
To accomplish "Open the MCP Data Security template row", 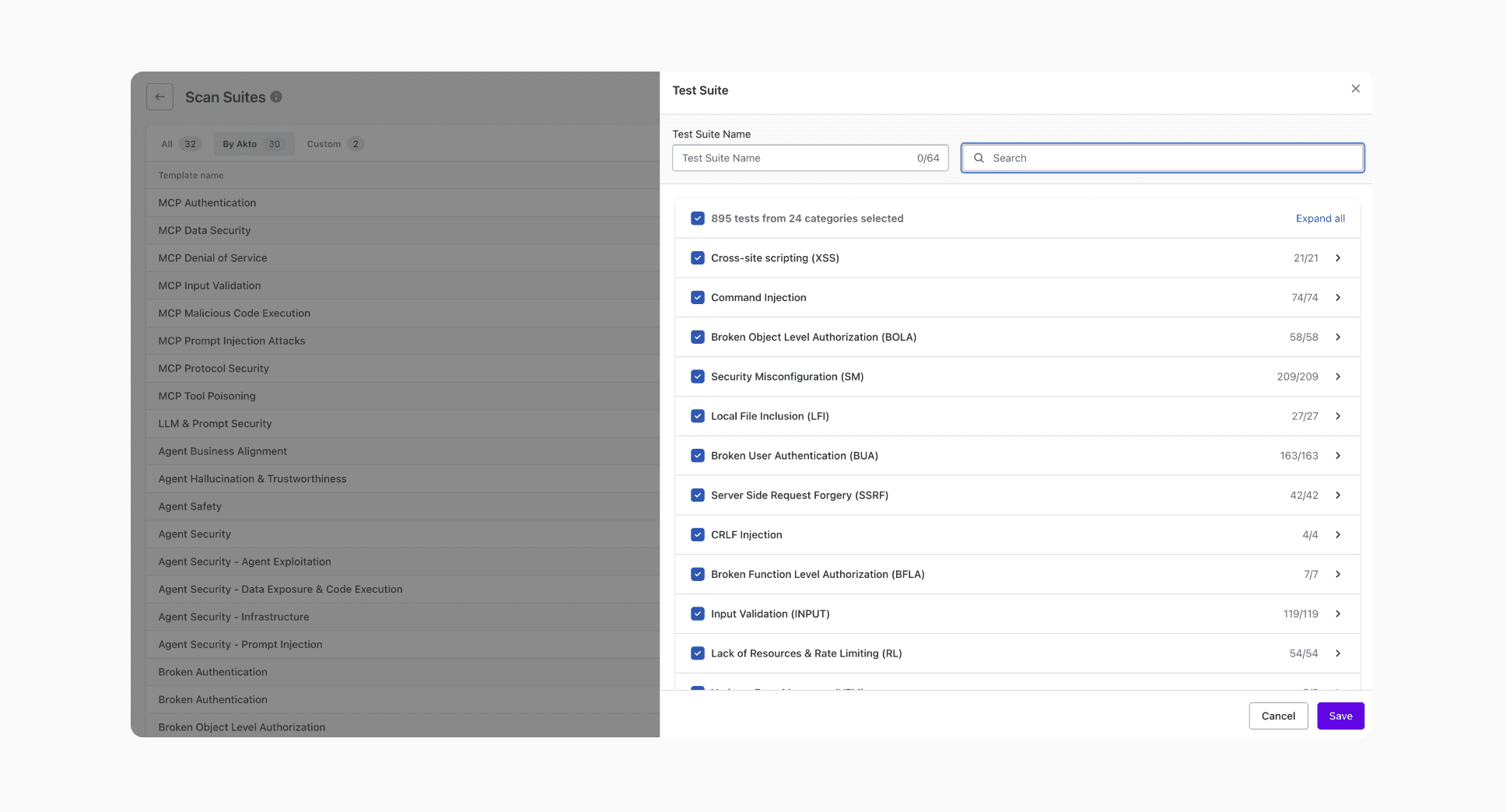I will (403, 230).
